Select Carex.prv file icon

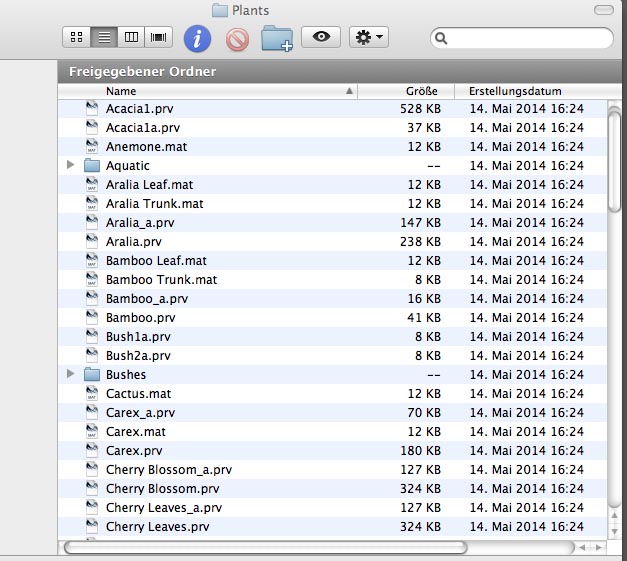tap(92, 450)
